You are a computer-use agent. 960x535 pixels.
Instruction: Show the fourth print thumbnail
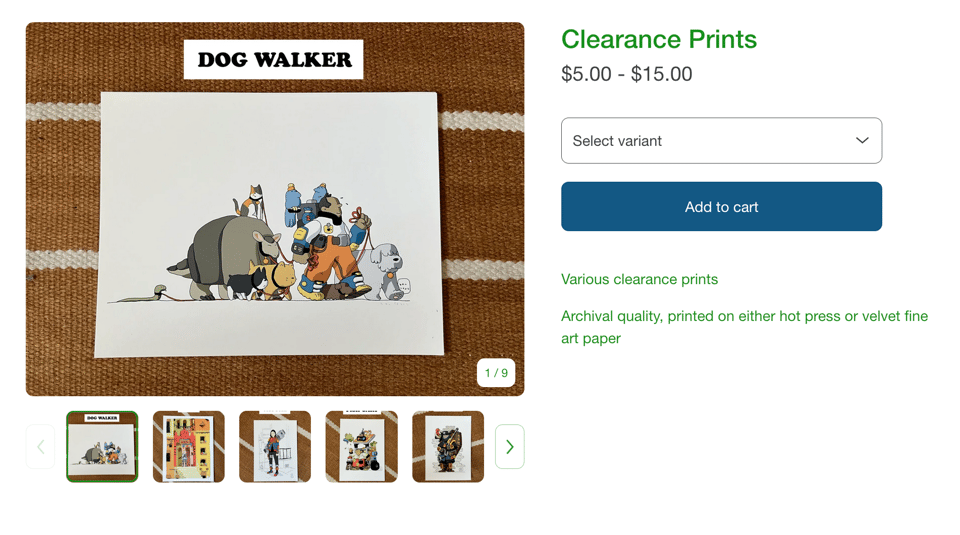tap(361, 447)
